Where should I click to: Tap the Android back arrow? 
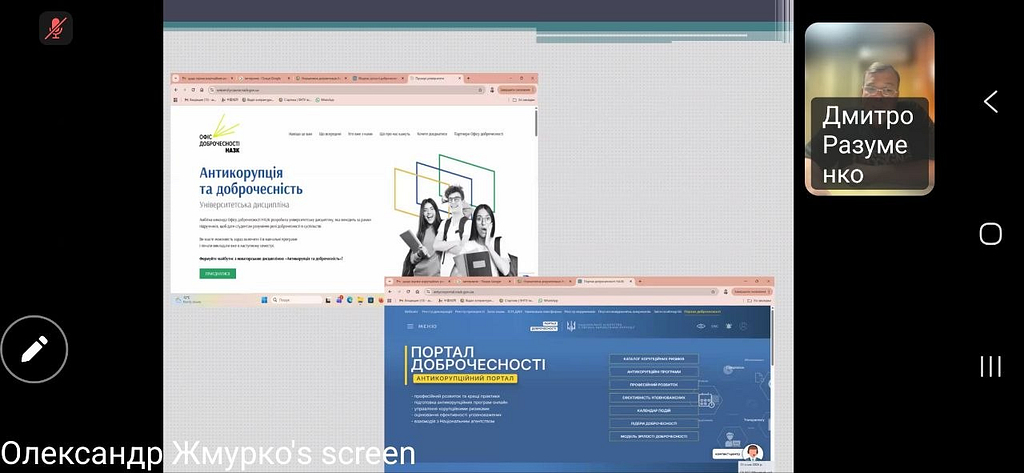[991, 101]
